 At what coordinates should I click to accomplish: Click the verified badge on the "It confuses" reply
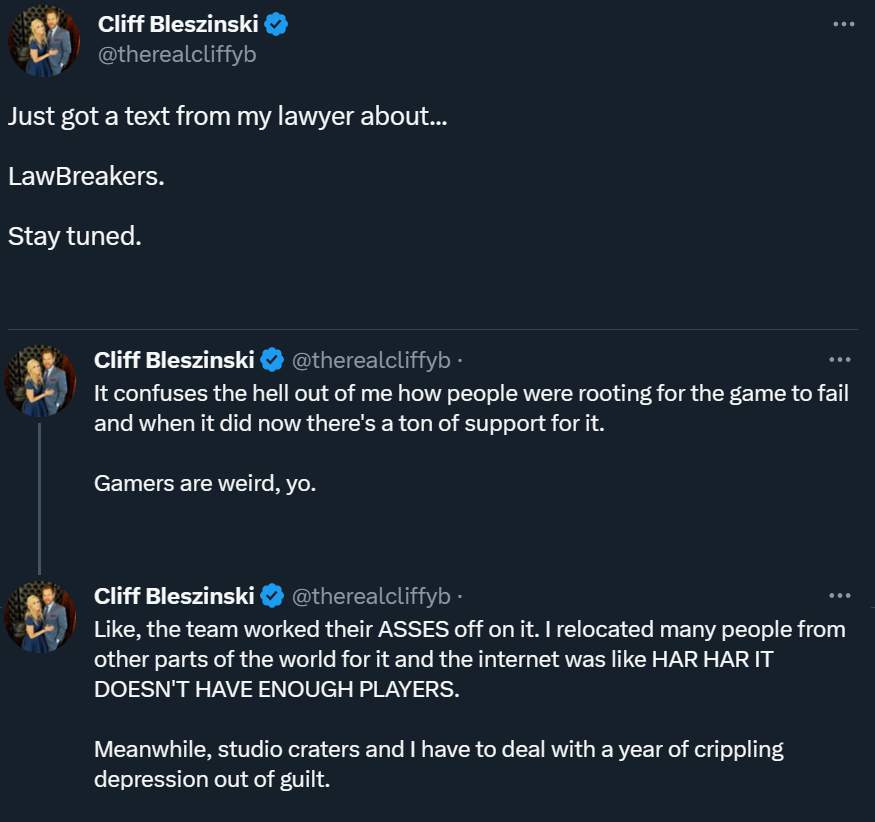[271, 360]
